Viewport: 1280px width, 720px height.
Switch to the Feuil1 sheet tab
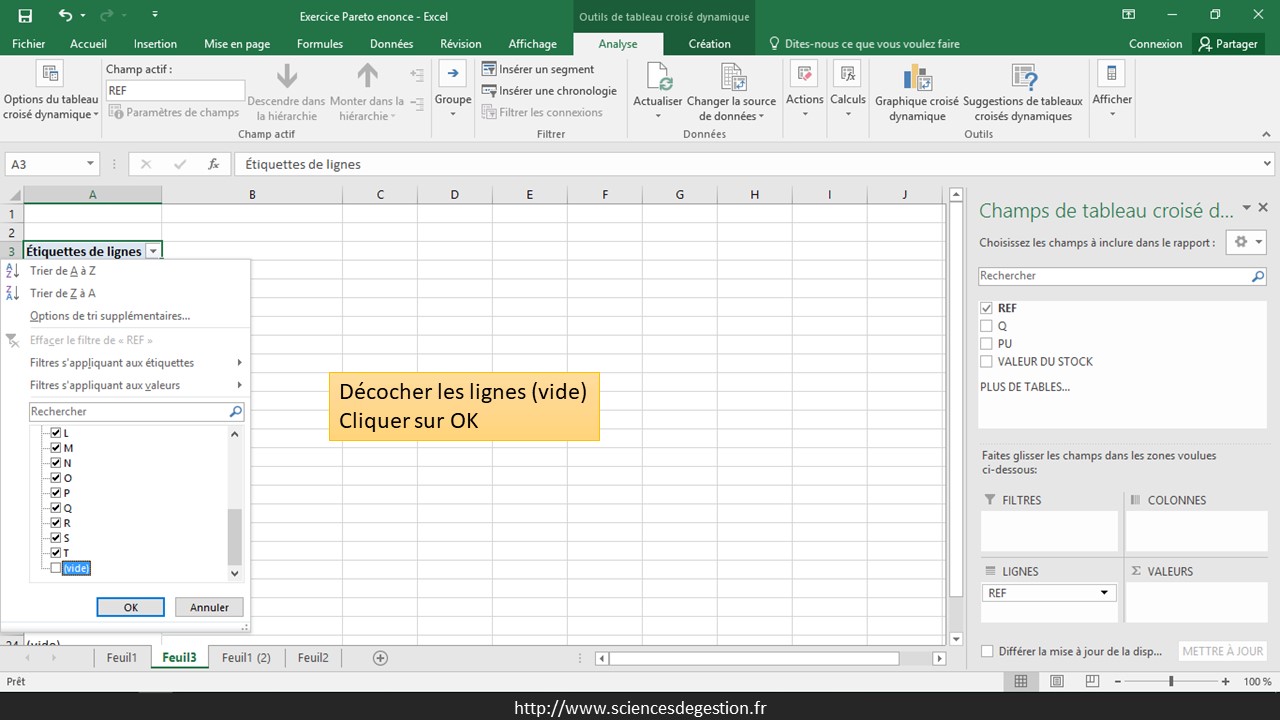(x=122, y=658)
